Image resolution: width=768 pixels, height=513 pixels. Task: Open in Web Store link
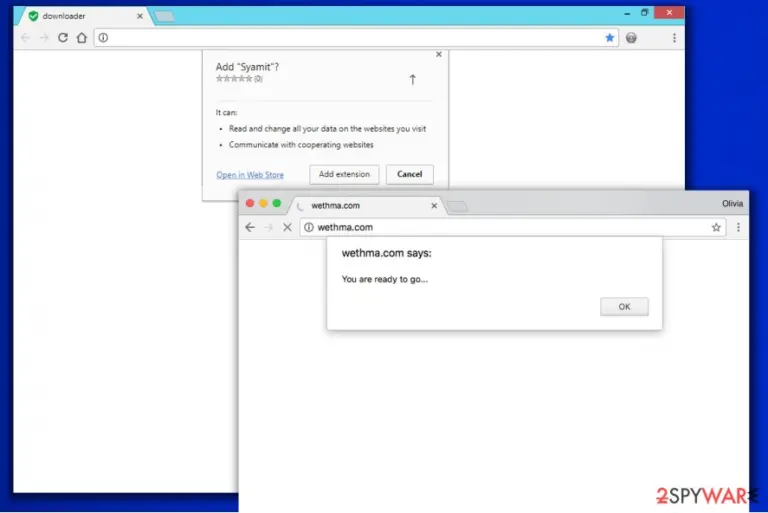point(250,175)
